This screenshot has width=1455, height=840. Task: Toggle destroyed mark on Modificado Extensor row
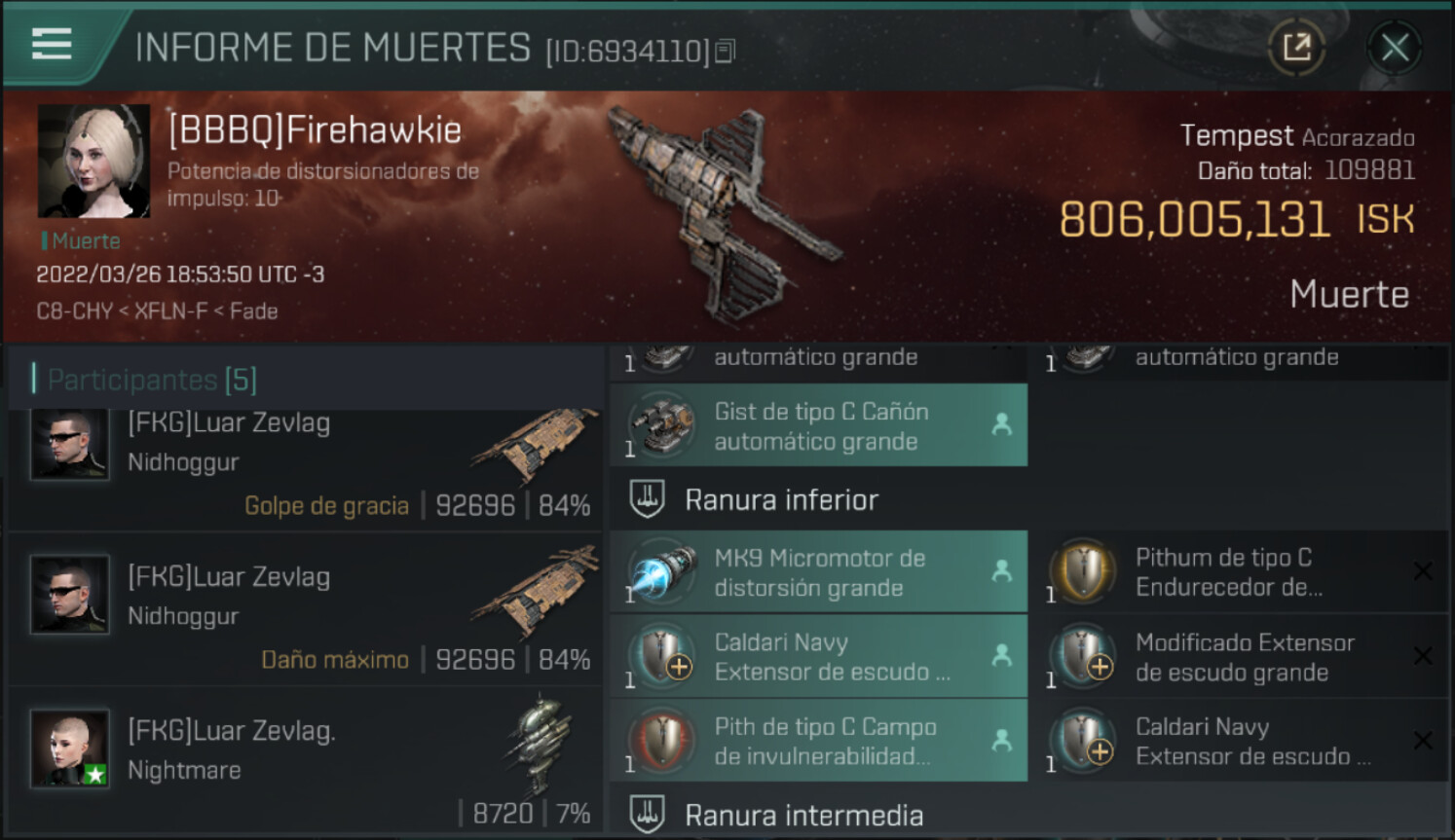point(1423,656)
